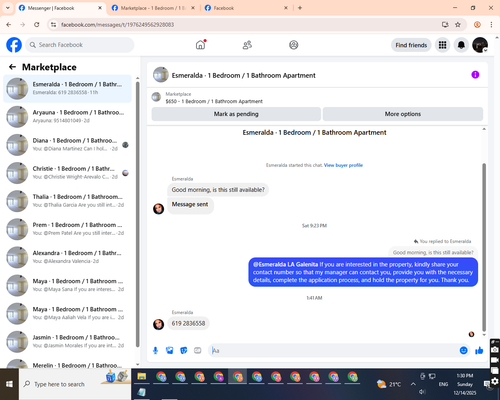500x400 pixels.
Task: Open File Explorer from taskbar
Action: (x=142, y=377)
